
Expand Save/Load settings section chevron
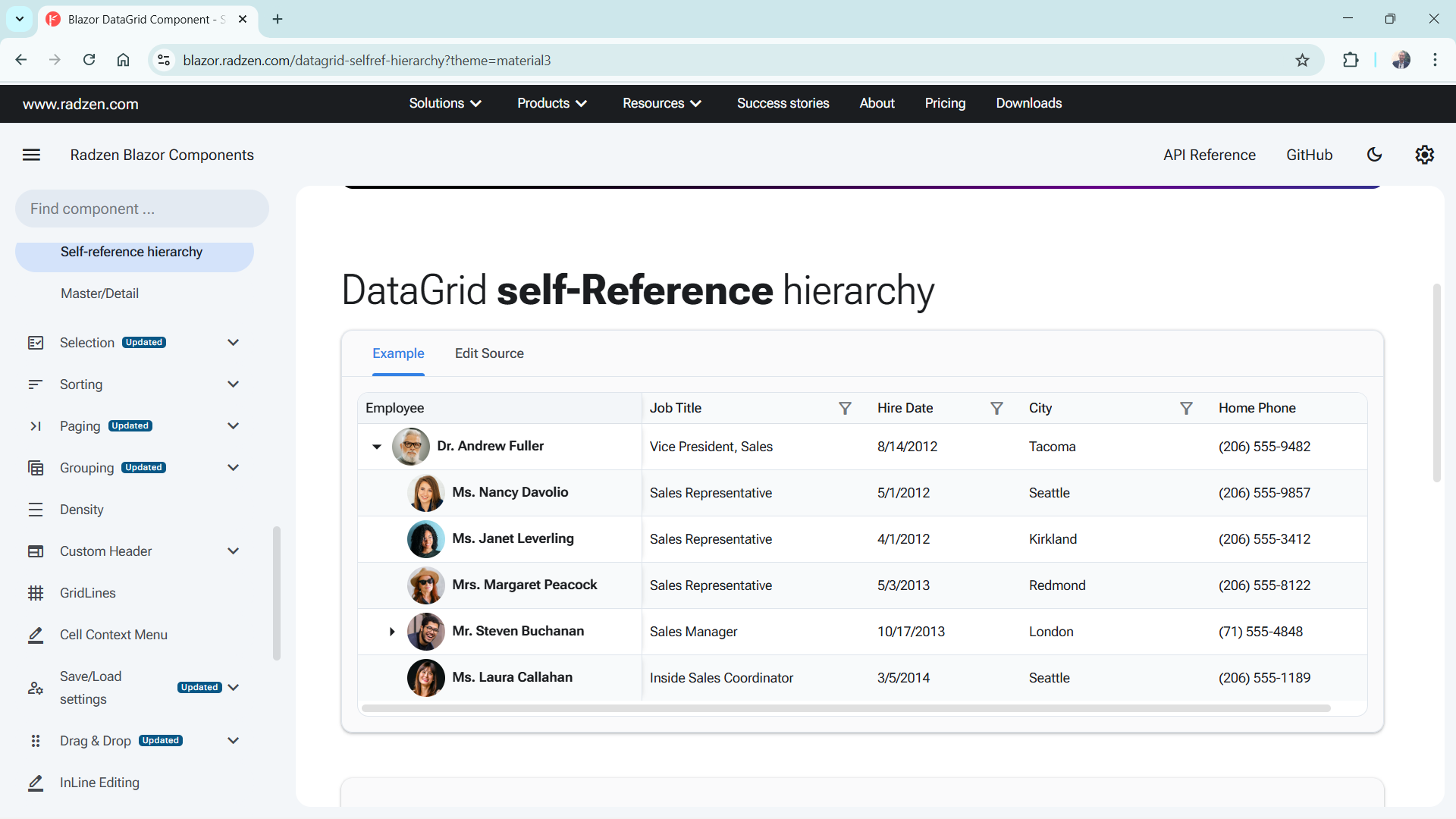(x=233, y=688)
